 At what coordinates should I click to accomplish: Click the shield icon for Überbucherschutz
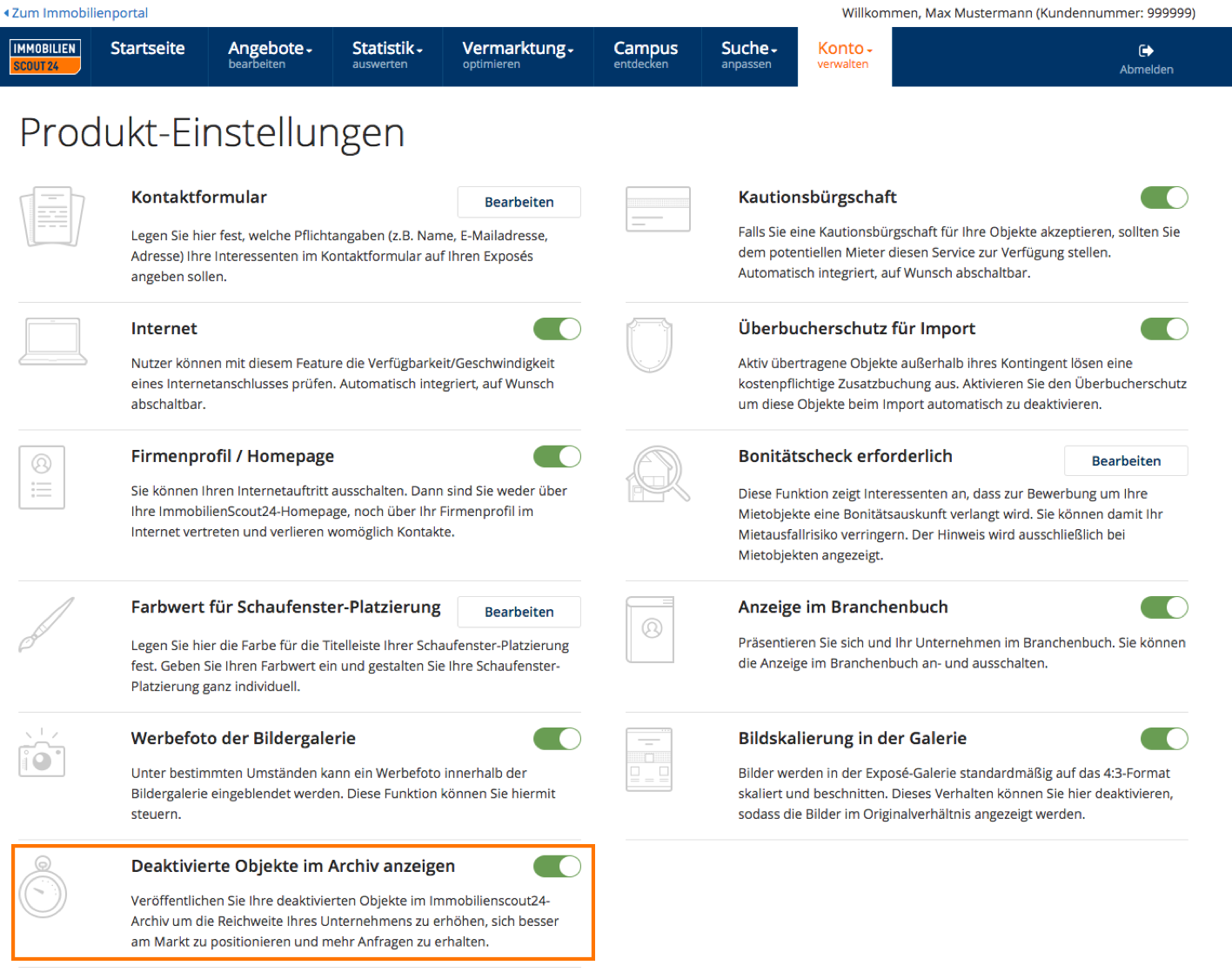pos(649,345)
